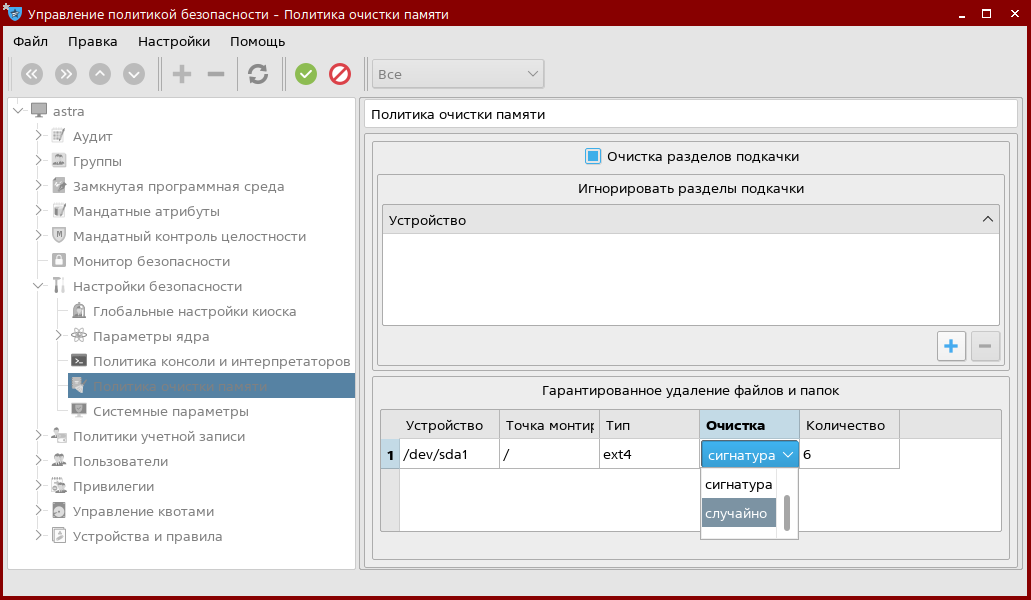Expand the Аудит tree node
The image size is (1031, 600).
[x=38, y=136]
